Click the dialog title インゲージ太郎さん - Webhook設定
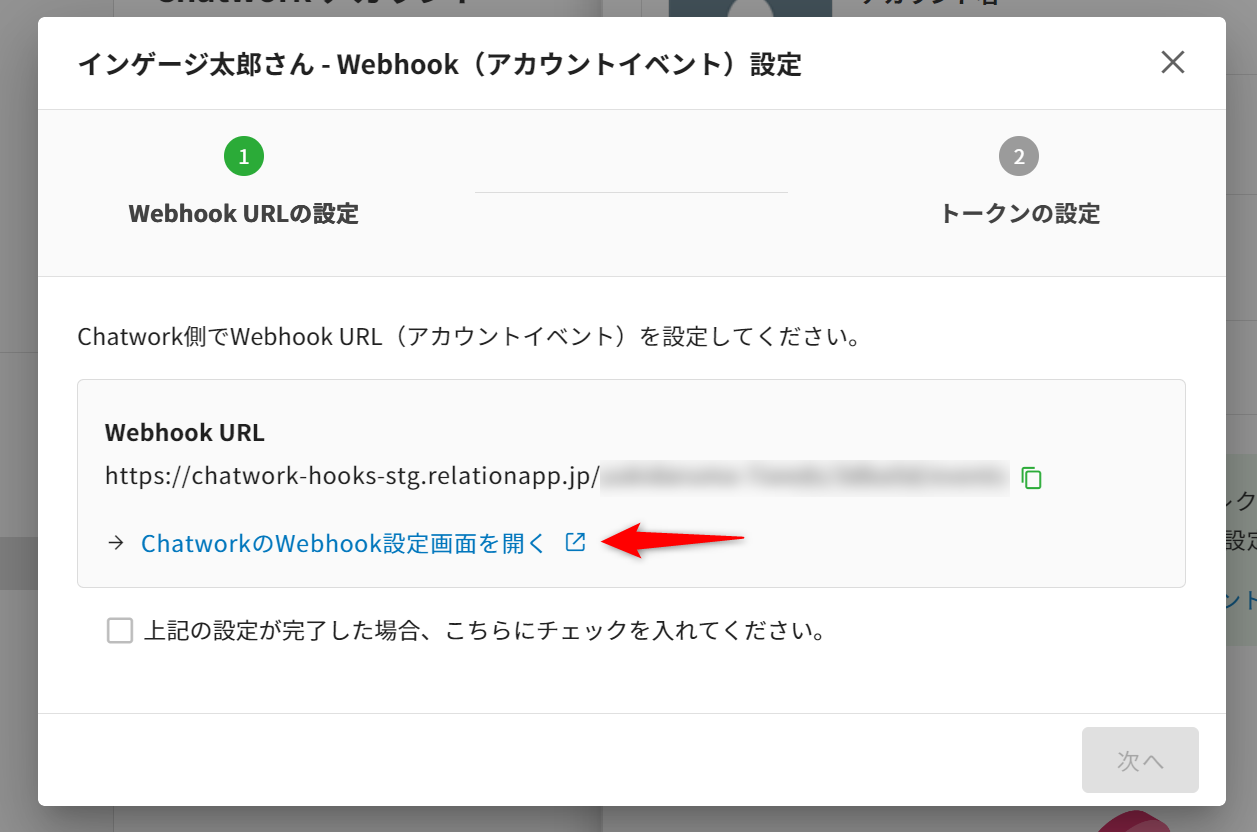This screenshot has height=832, width=1257. point(440,65)
